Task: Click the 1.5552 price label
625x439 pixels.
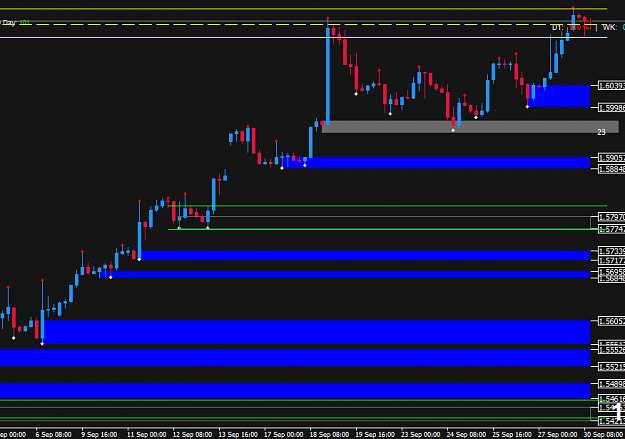Action: click(611, 350)
